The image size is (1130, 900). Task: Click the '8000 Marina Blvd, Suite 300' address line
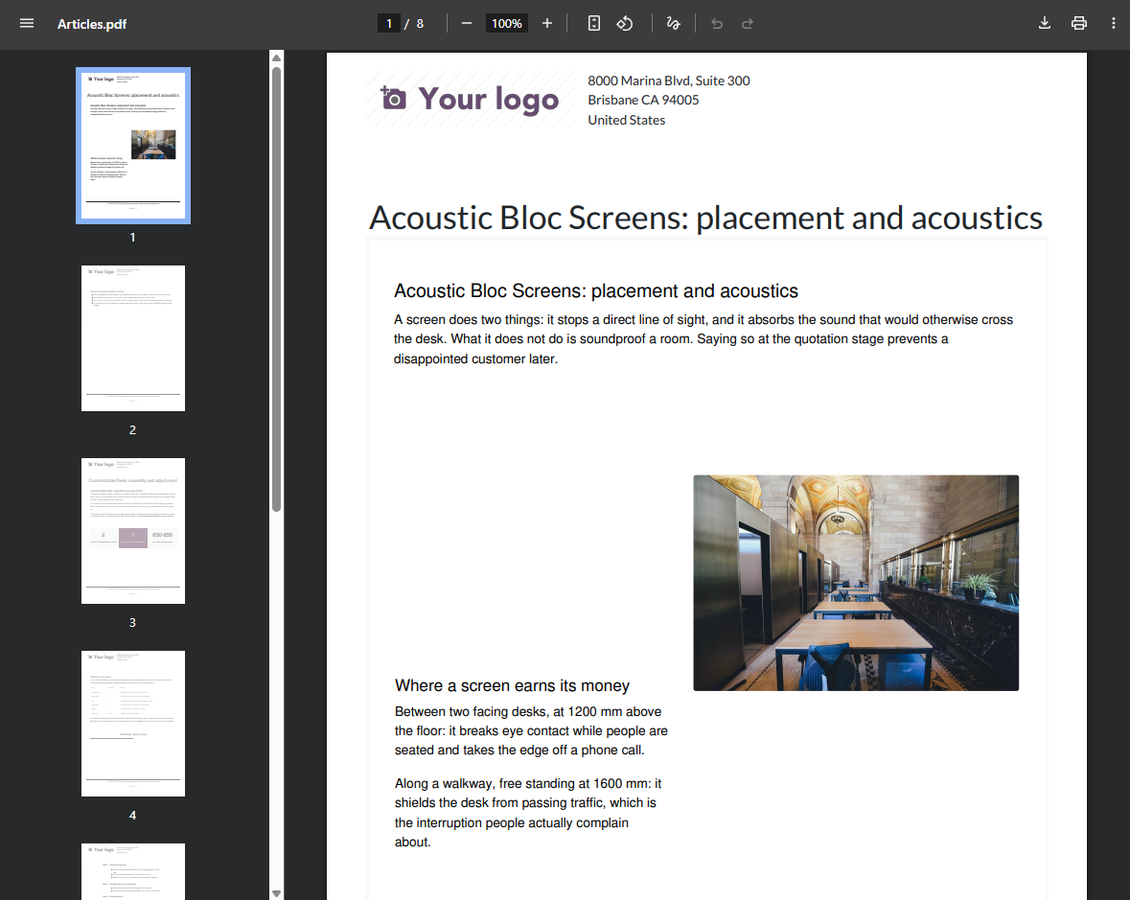(669, 81)
